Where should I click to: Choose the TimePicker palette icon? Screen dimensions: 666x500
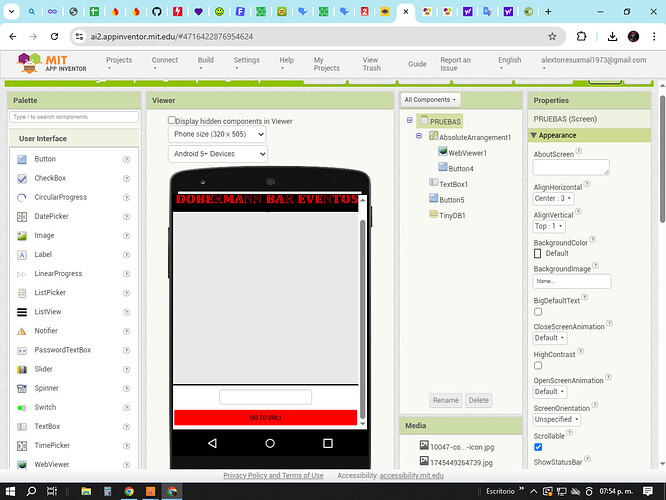click(22, 446)
